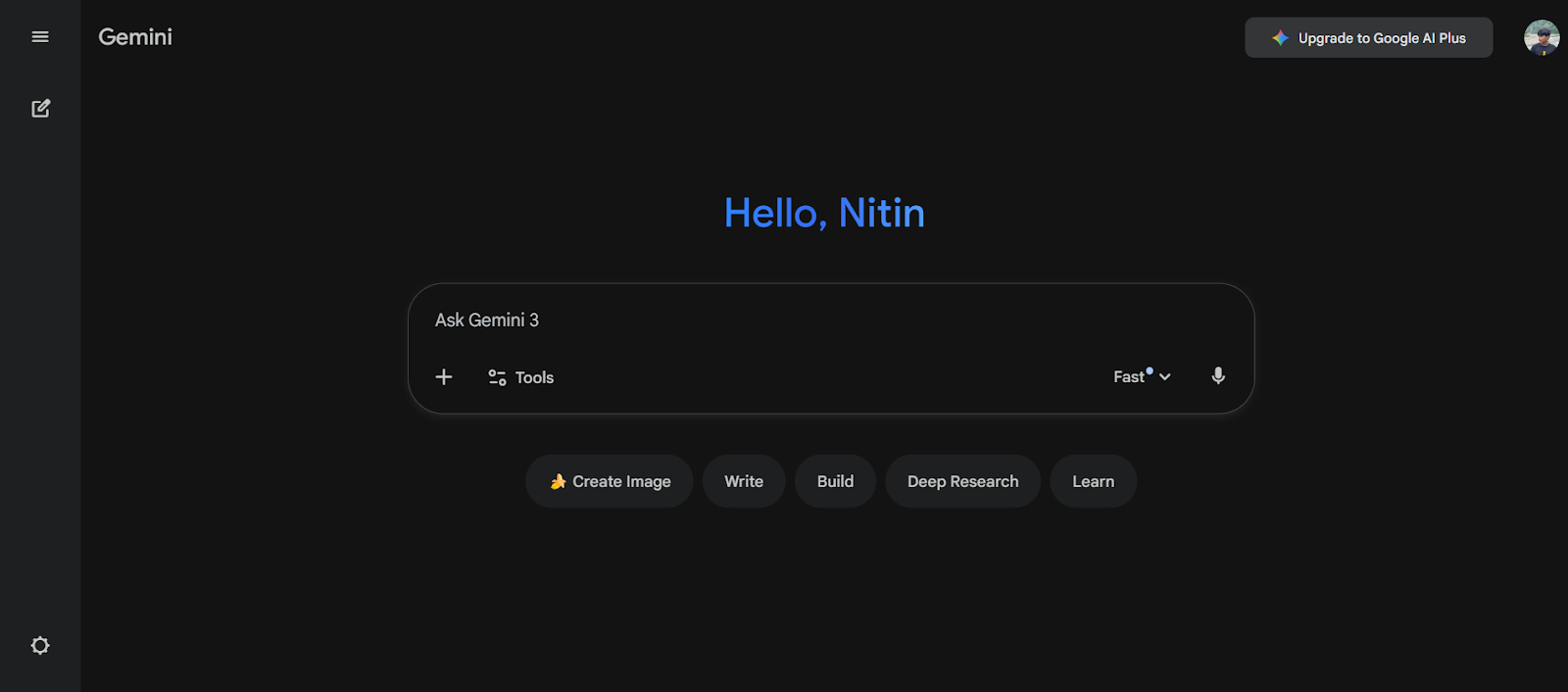
Task: Click the Gemini logo text
Action: (x=135, y=37)
